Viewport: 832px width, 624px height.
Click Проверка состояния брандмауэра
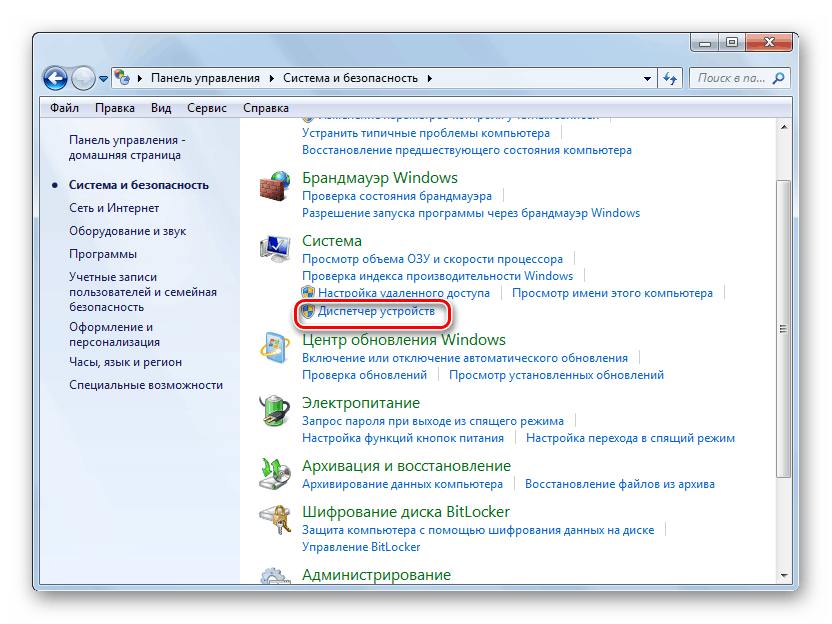(397, 196)
